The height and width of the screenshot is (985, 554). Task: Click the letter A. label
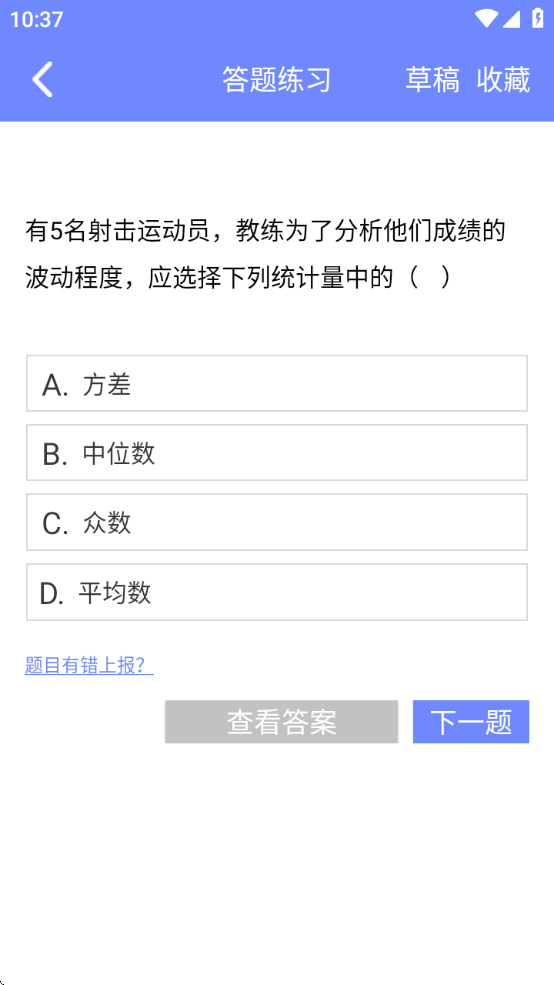click(55, 385)
